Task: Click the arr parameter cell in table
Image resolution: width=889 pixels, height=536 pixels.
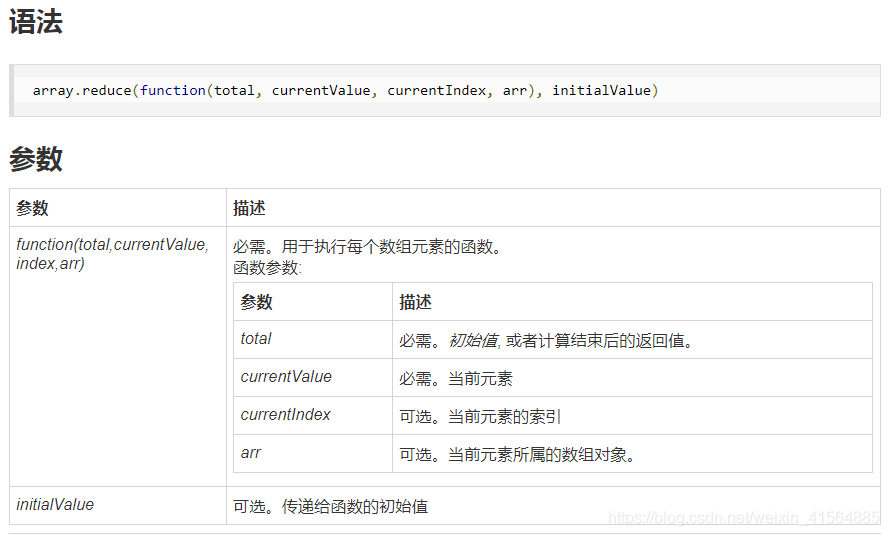Action: click(313, 453)
